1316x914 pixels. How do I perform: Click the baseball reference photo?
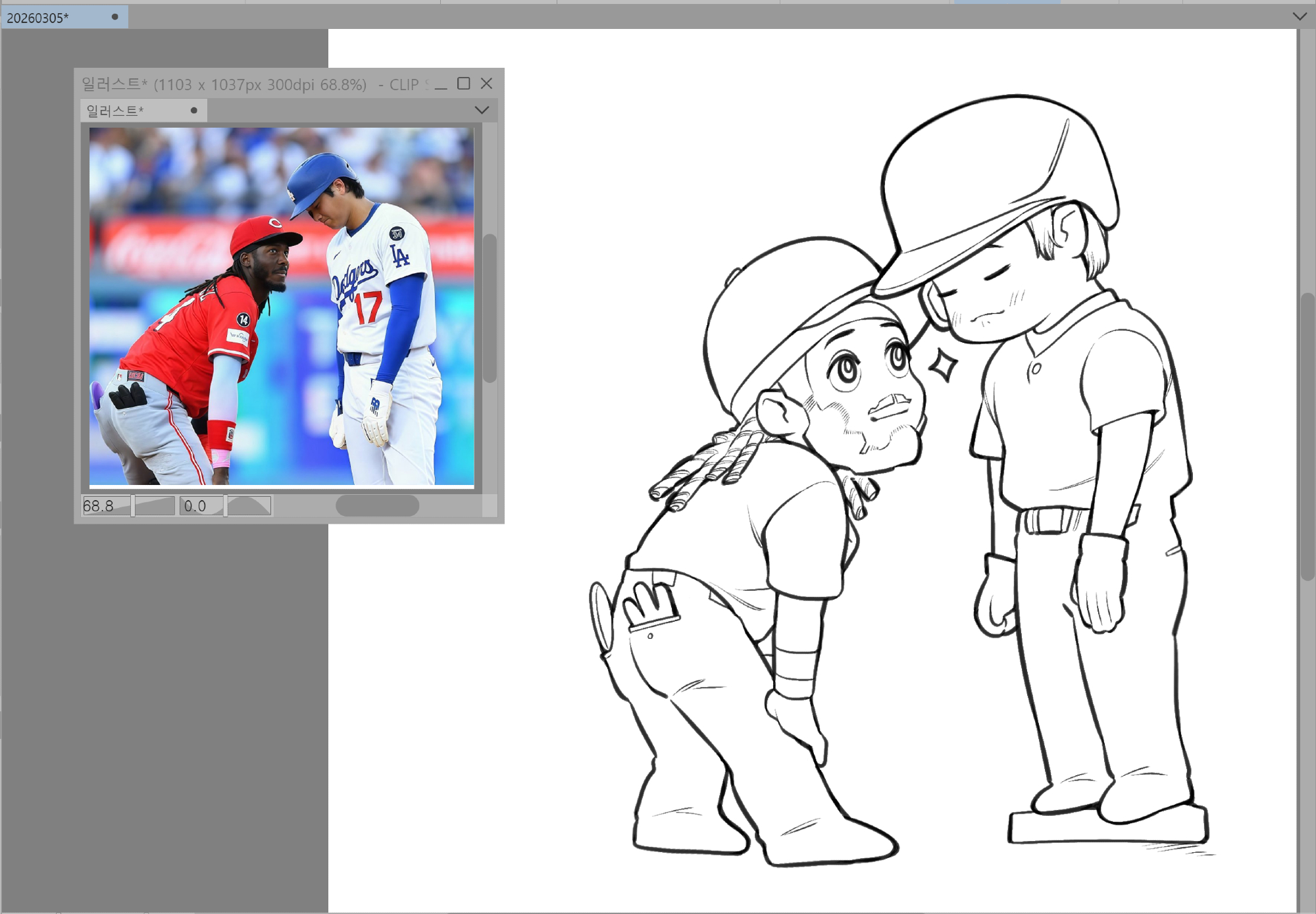coord(282,306)
